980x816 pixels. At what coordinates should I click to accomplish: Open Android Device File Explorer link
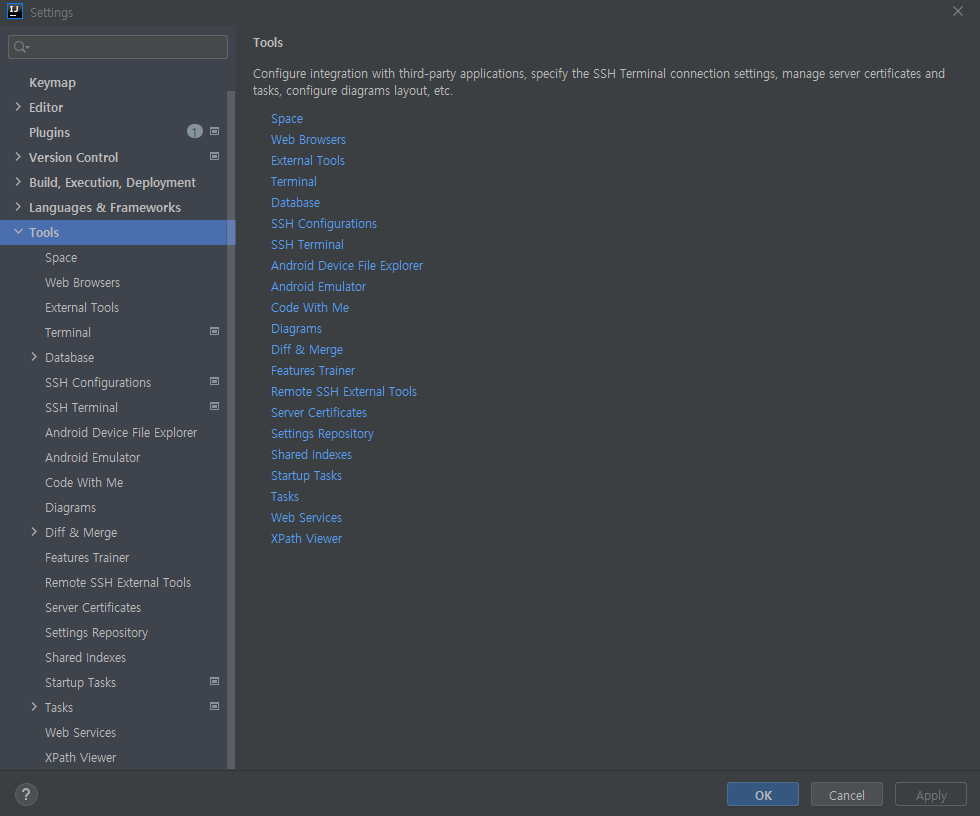click(x=347, y=266)
